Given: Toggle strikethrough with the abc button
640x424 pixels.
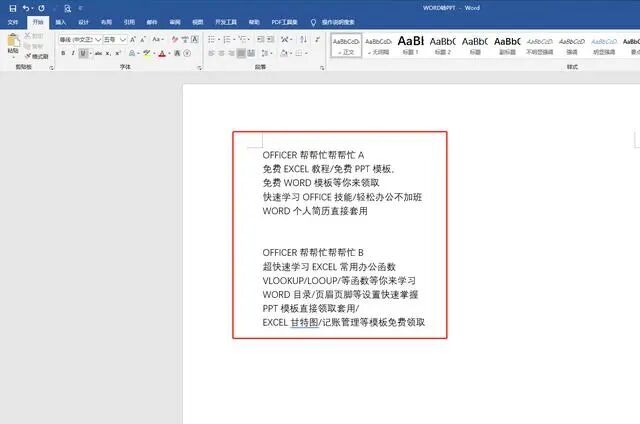Looking at the screenshot, I should coord(98,53).
